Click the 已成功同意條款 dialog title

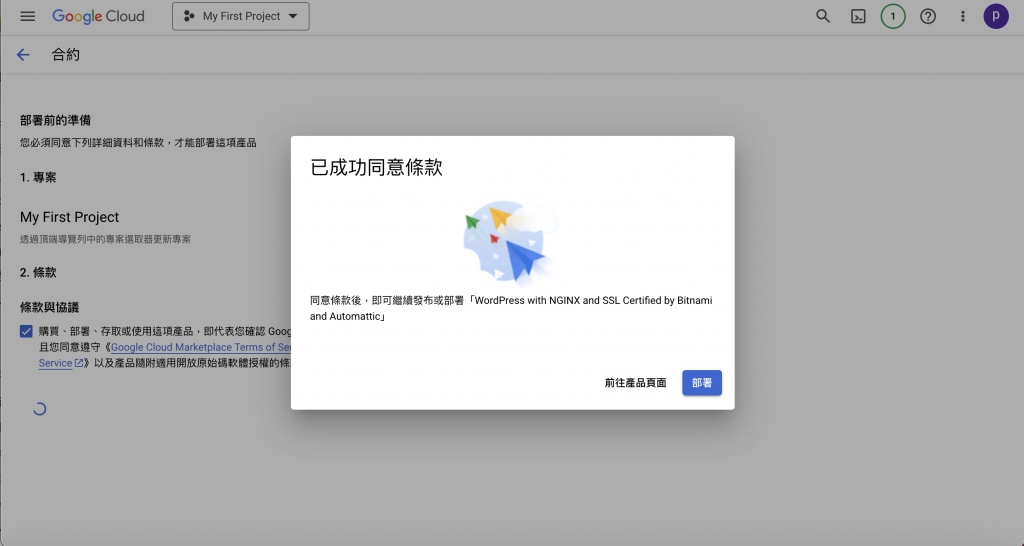(376, 167)
